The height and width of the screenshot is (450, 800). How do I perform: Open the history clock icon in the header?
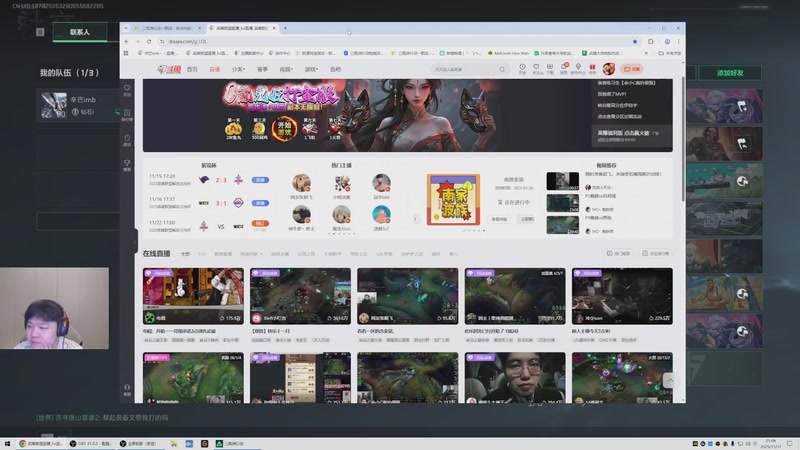pyautogui.click(x=522, y=69)
